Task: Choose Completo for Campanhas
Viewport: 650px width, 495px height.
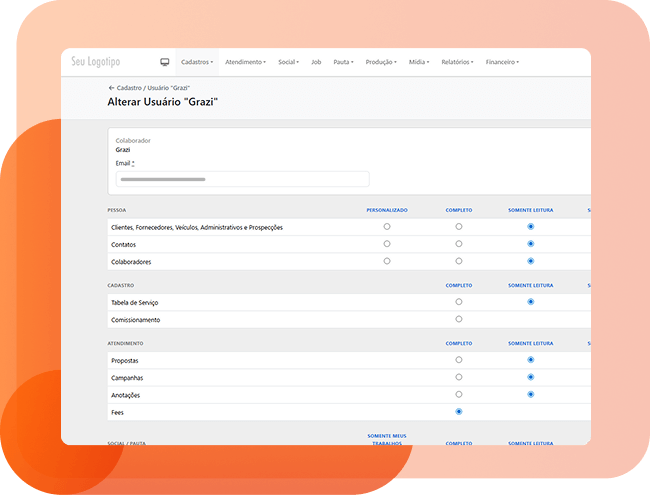Action: (459, 377)
